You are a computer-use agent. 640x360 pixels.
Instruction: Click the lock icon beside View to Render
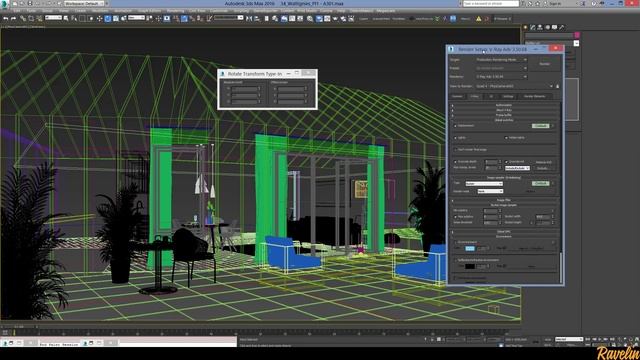point(558,86)
